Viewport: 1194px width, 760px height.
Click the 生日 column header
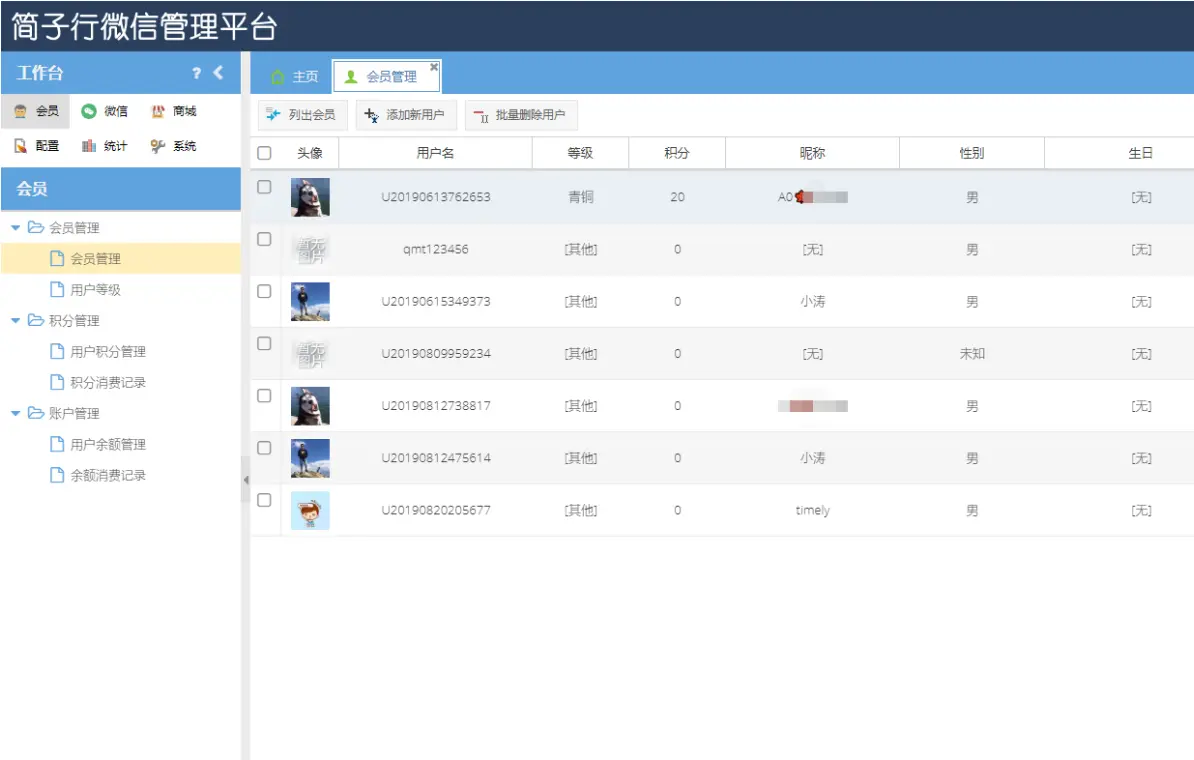pos(1140,153)
